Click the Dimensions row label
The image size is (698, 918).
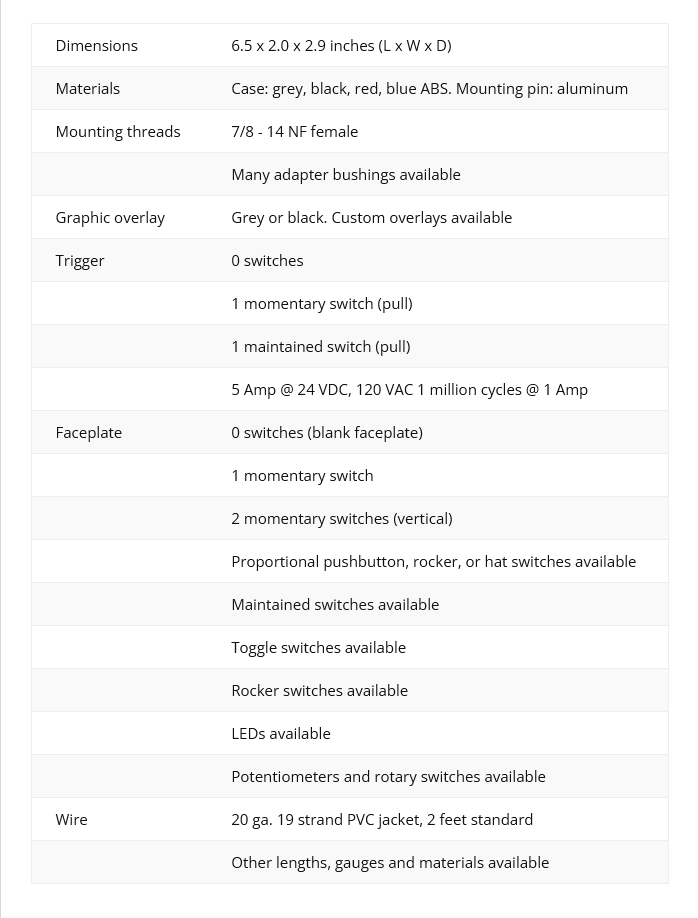97,46
